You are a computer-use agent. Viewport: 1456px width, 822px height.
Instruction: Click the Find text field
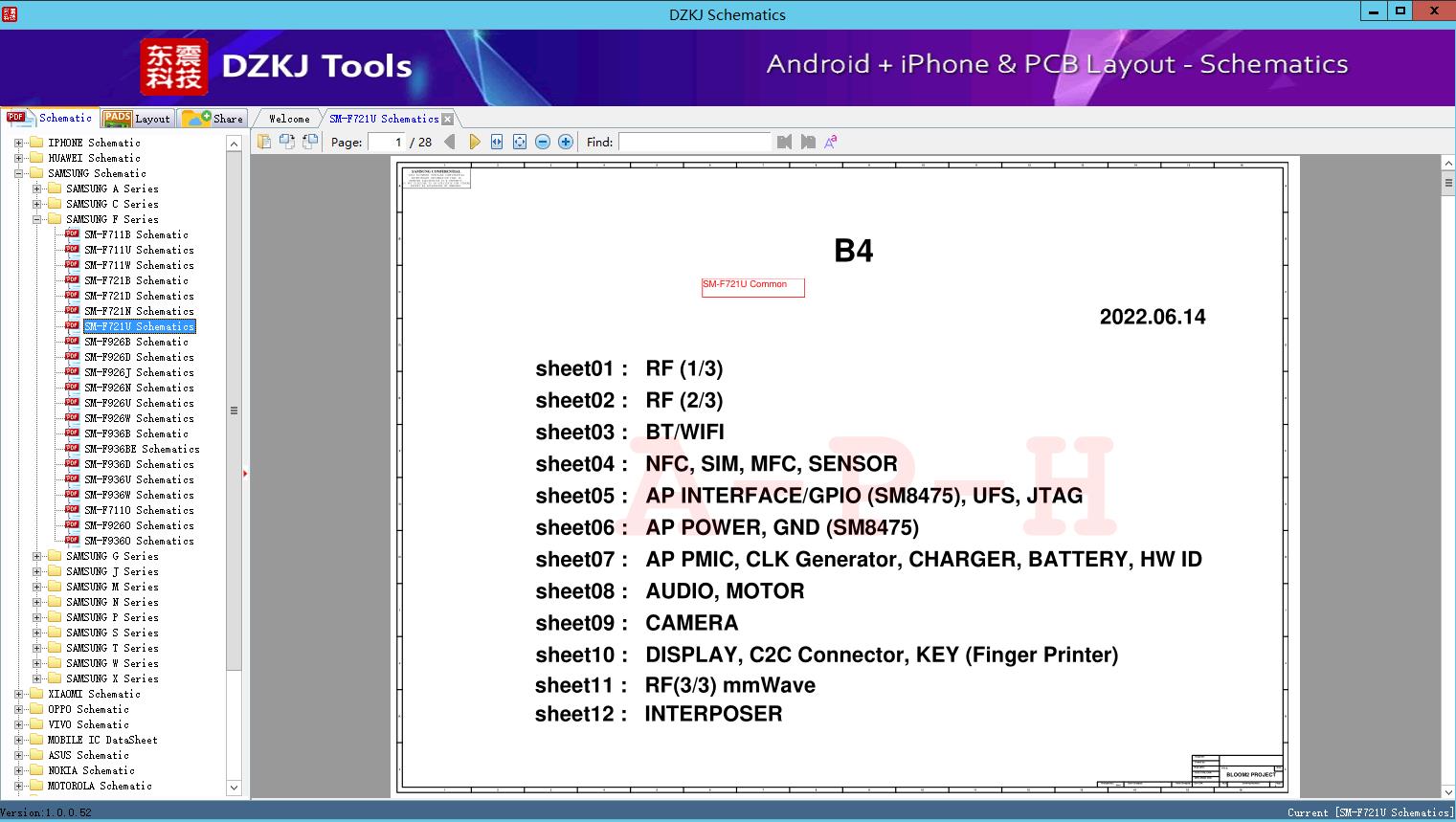tap(694, 142)
